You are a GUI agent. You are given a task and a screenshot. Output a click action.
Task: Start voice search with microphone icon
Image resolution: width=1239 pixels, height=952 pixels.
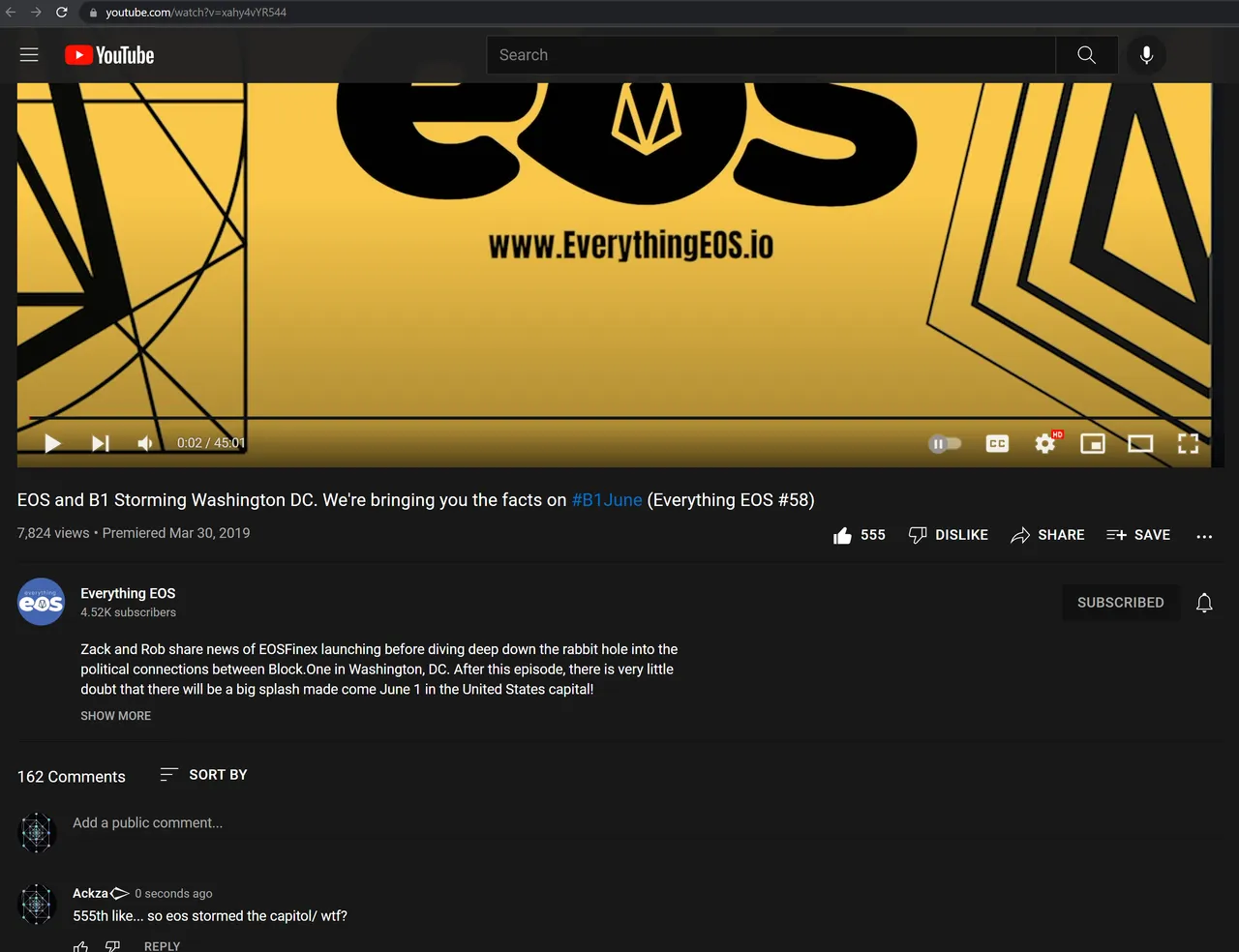[1146, 55]
